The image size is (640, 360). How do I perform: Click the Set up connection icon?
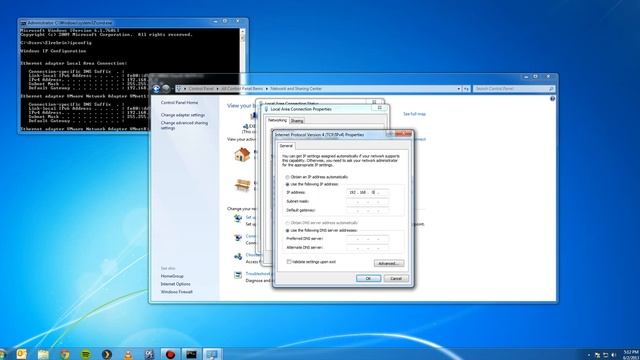tap(238, 219)
